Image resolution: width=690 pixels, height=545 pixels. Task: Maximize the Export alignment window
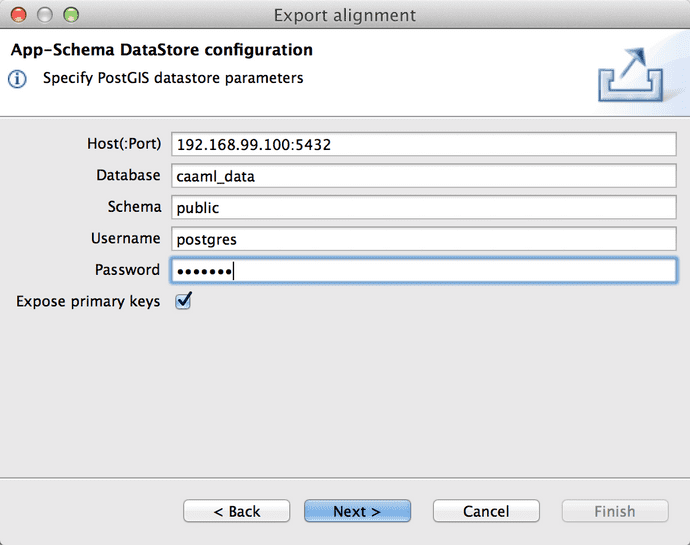point(71,15)
